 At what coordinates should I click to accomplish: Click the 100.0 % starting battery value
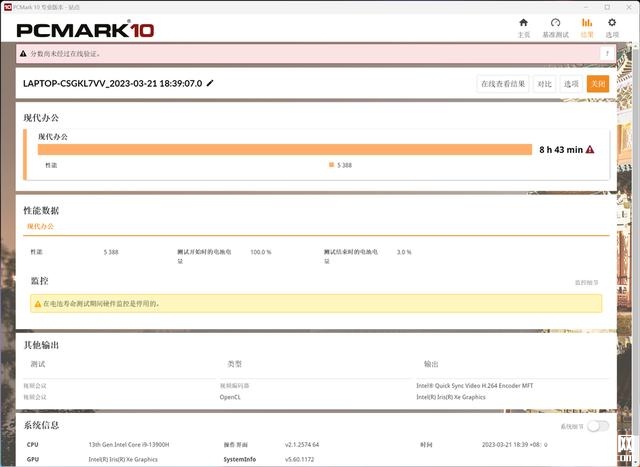point(261,252)
